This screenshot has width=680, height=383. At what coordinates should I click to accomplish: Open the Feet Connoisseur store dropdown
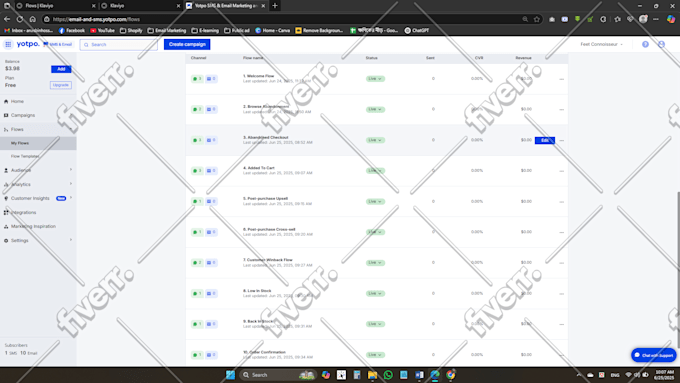pos(601,44)
